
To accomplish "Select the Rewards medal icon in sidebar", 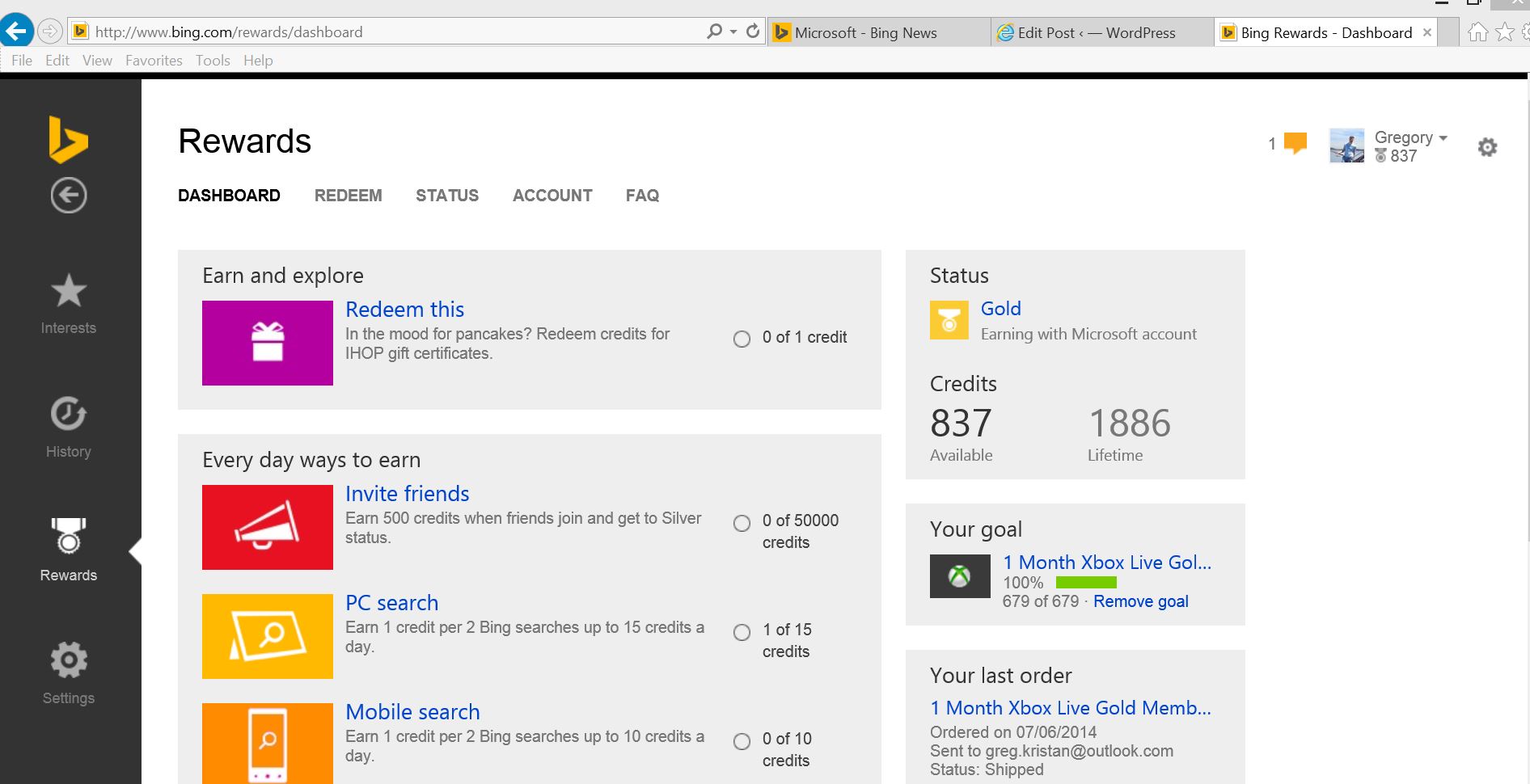I will [69, 536].
